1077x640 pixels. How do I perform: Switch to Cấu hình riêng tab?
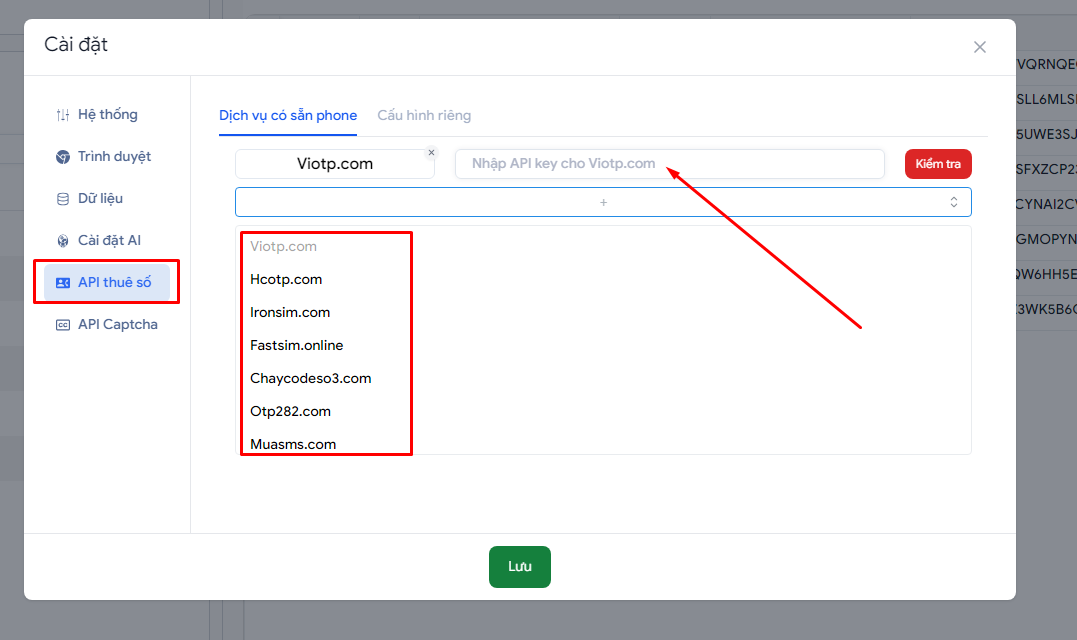click(x=424, y=115)
